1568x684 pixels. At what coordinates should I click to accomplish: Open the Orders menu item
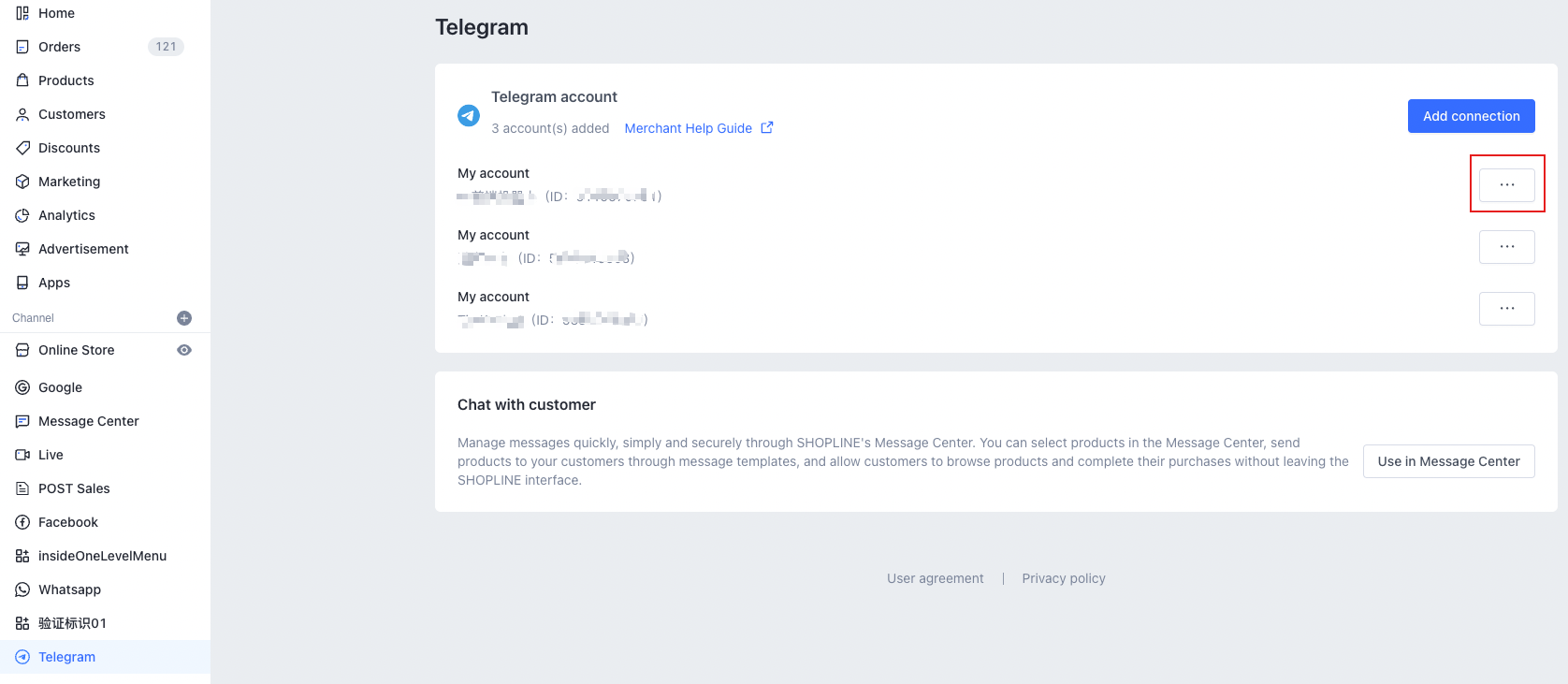[x=60, y=47]
